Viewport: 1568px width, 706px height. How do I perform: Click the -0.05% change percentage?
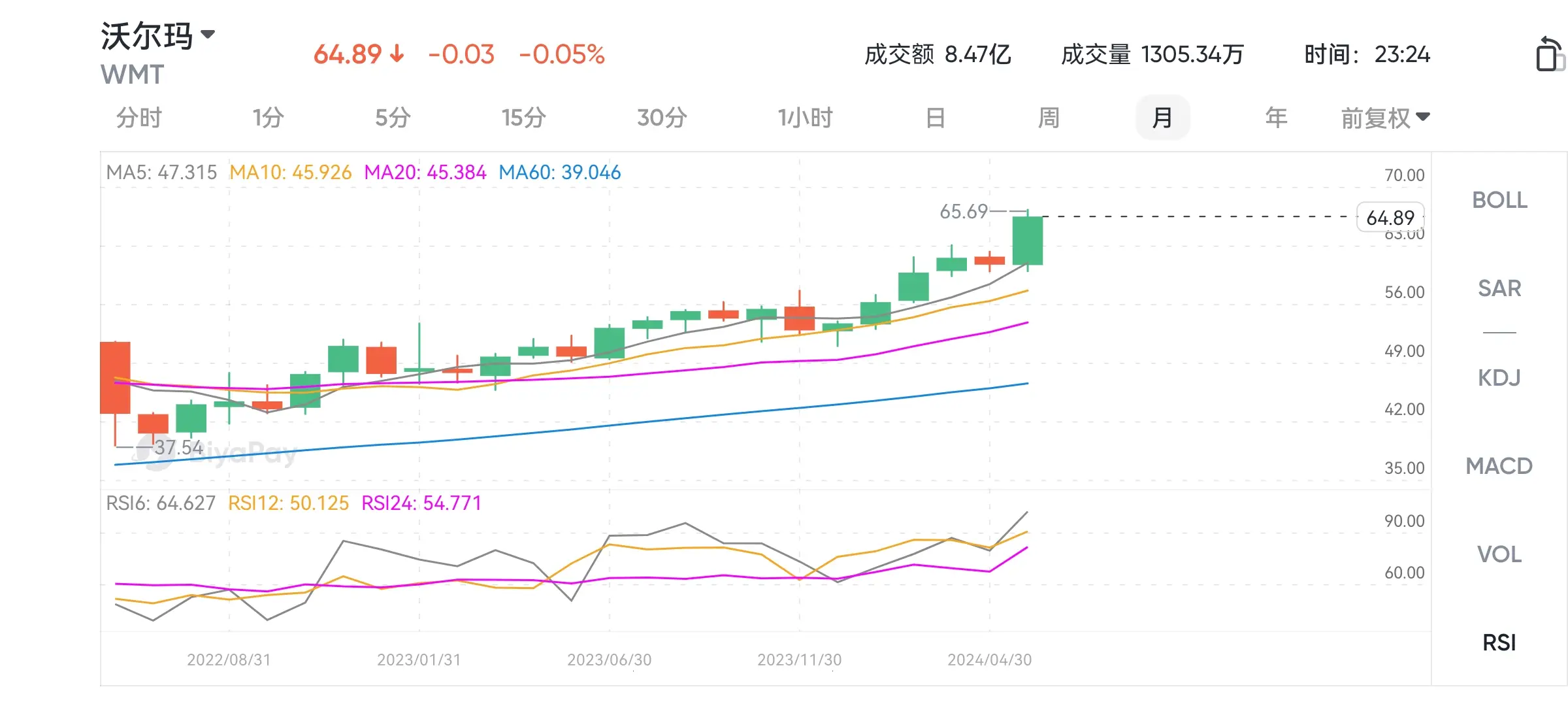[x=562, y=54]
